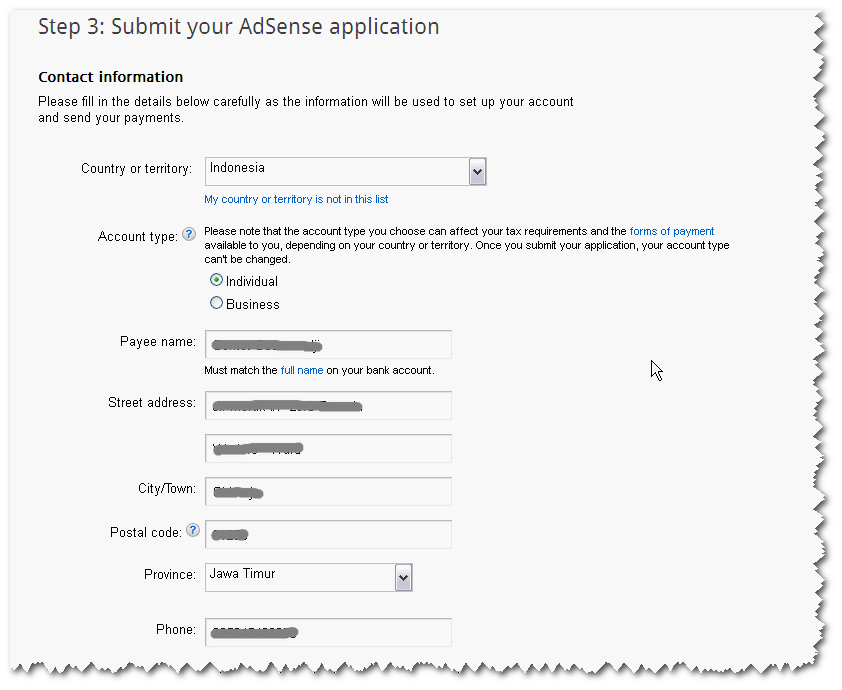Click the 'full name' link below Payee name
The height and width of the screenshot is (690, 842).
pyautogui.click(x=301, y=370)
